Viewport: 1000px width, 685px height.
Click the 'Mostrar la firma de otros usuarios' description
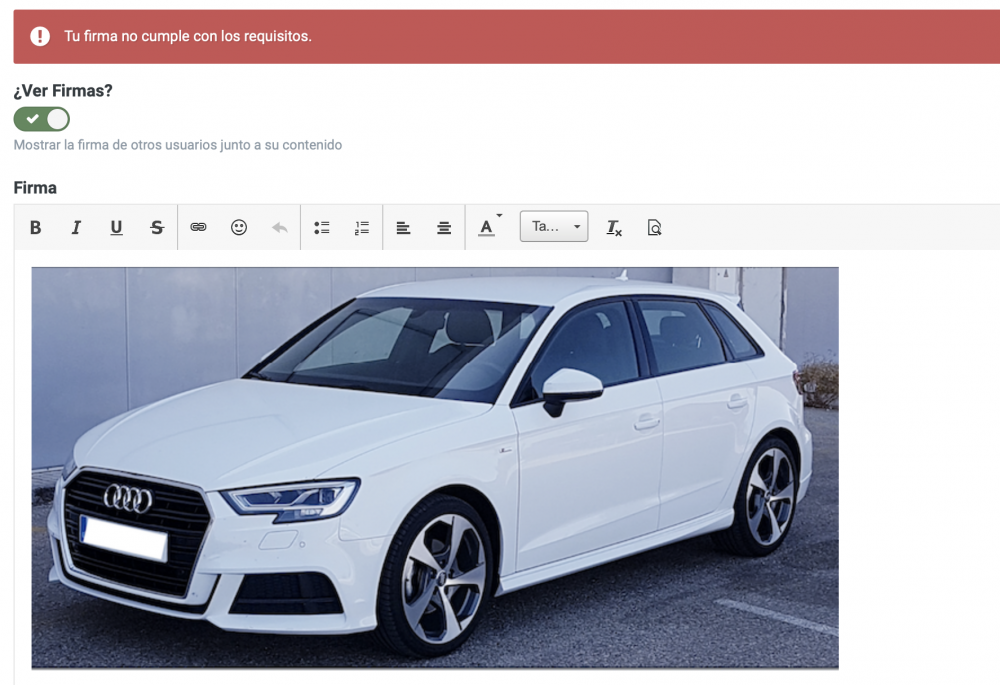click(x=177, y=145)
